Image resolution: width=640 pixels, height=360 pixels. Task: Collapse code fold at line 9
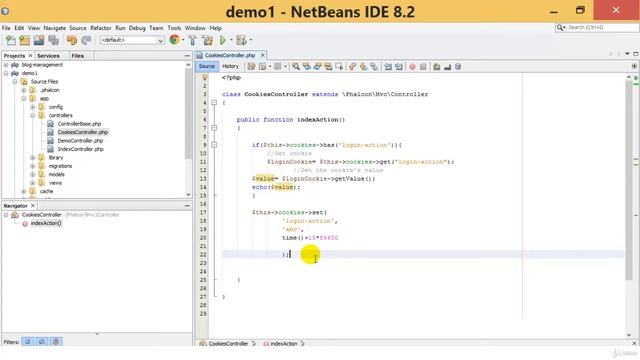(214, 145)
